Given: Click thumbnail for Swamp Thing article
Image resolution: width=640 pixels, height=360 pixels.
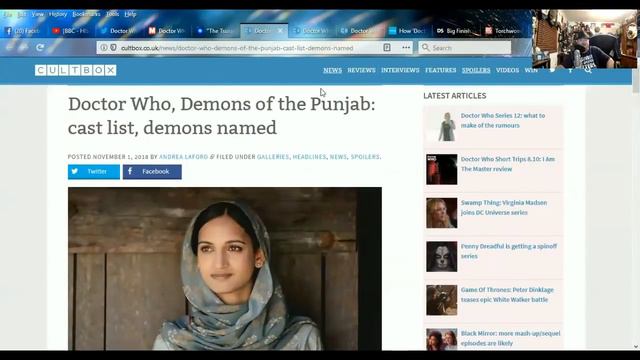Looking at the screenshot, I should [x=442, y=213].
